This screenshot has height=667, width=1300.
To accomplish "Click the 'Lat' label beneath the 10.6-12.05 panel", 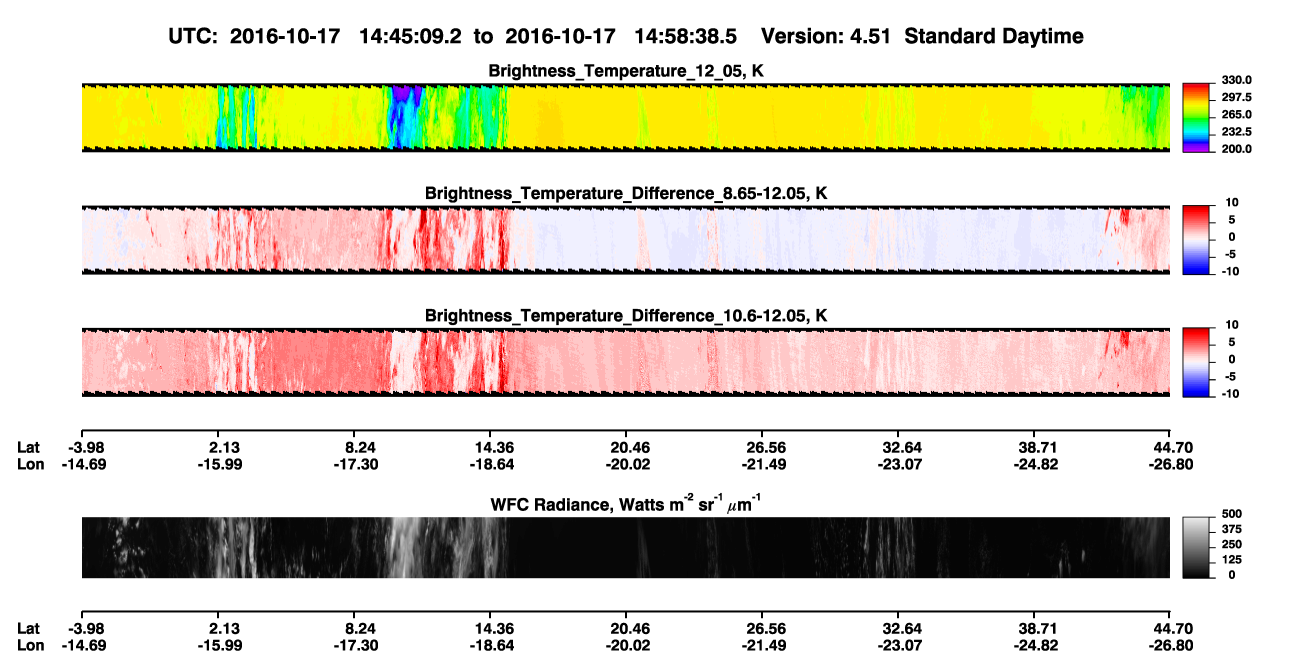I will point(29,447).
